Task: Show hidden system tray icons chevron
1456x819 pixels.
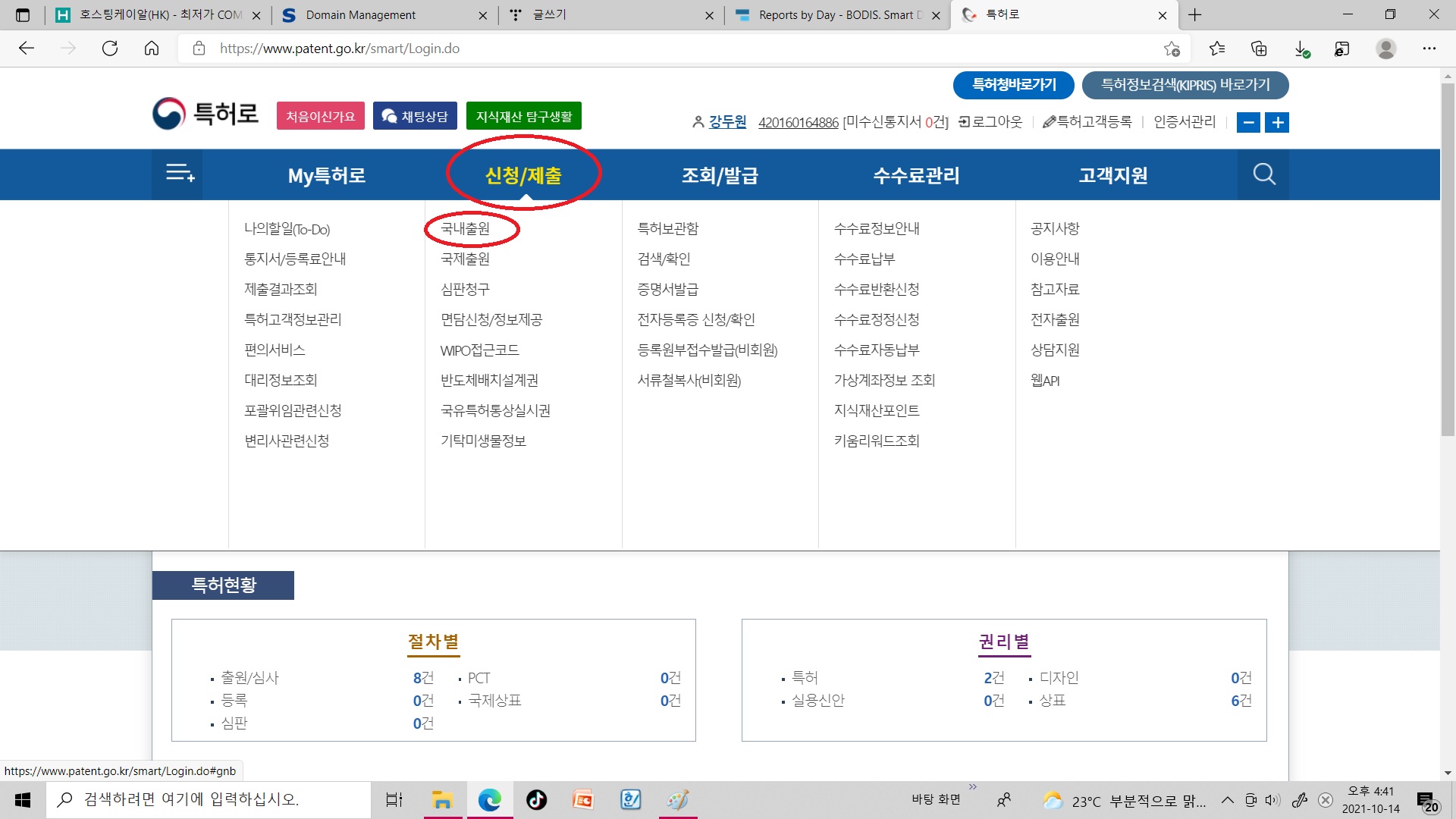Action: click(1227, 800)
